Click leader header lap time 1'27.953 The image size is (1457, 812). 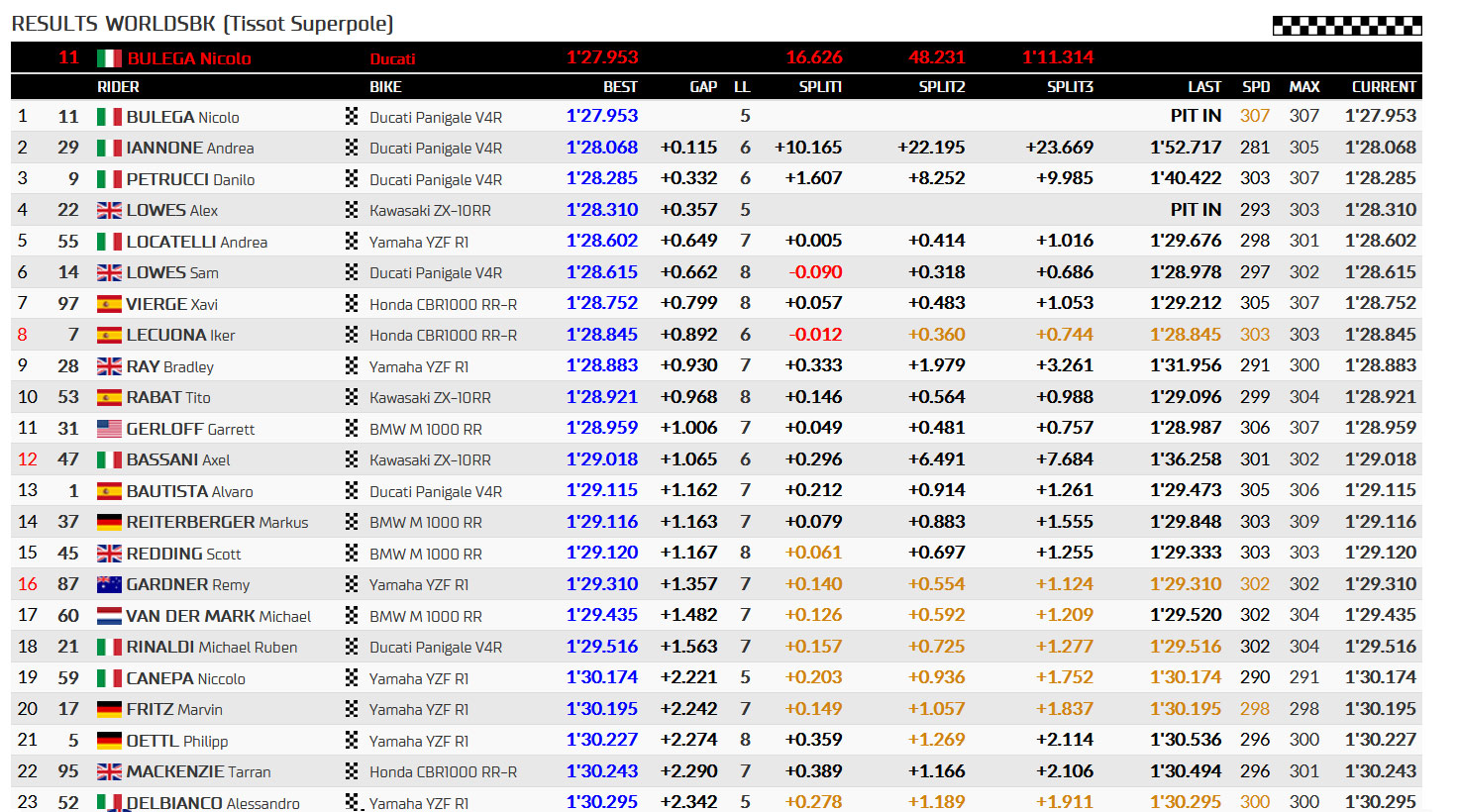[602, 57]
